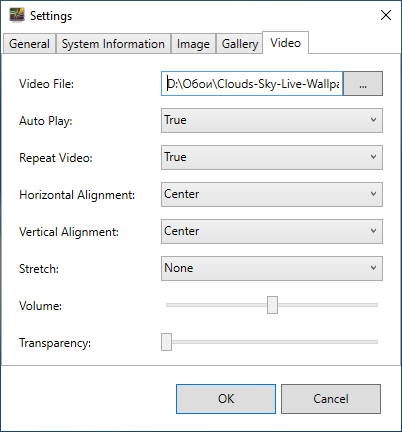402x432 pixels.
Task: Click the Video File path field
Action: tap(252, 84)
